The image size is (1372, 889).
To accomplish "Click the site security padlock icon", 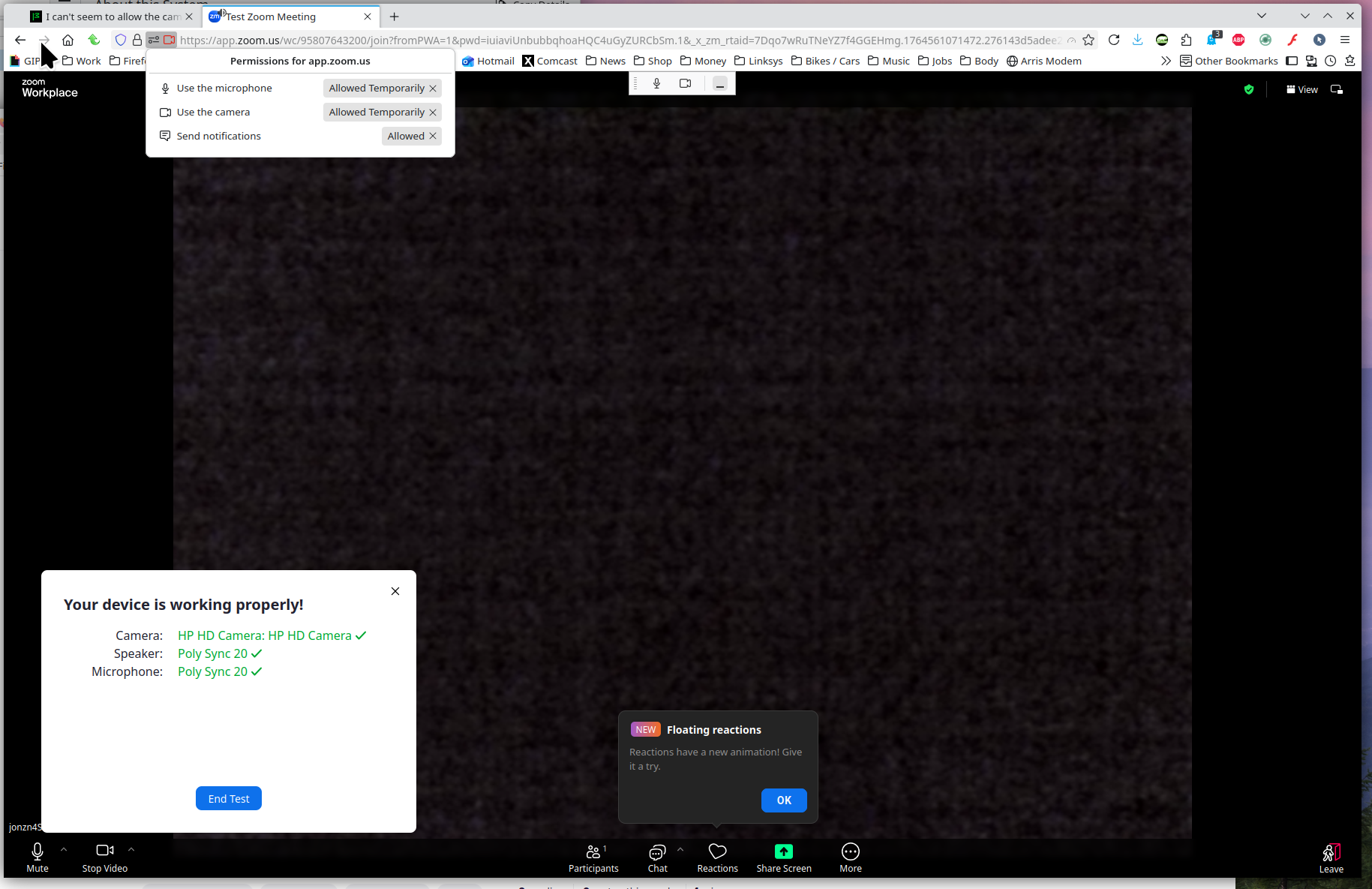I will click(137, 40).
